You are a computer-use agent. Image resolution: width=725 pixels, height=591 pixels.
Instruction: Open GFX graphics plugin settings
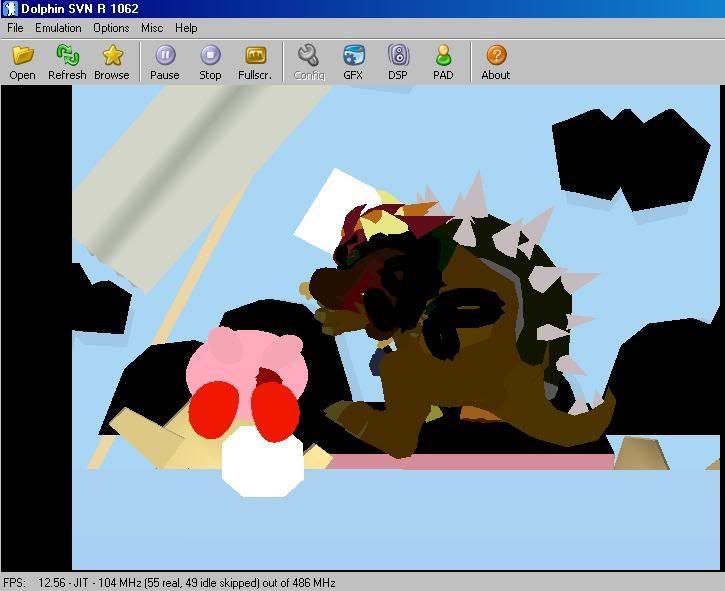[x=353, y=61]
